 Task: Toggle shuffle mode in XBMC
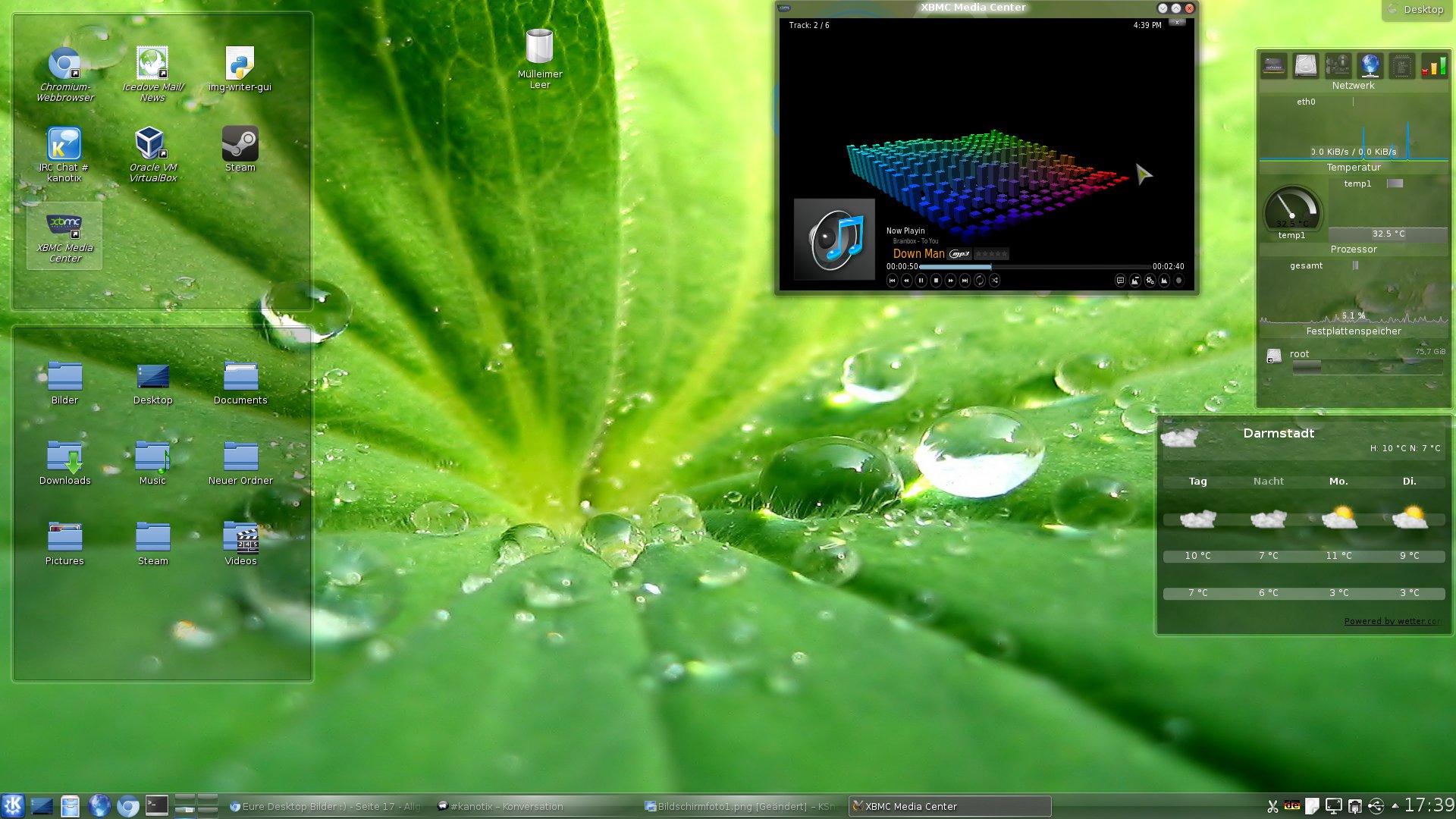[x=994, y=281]
